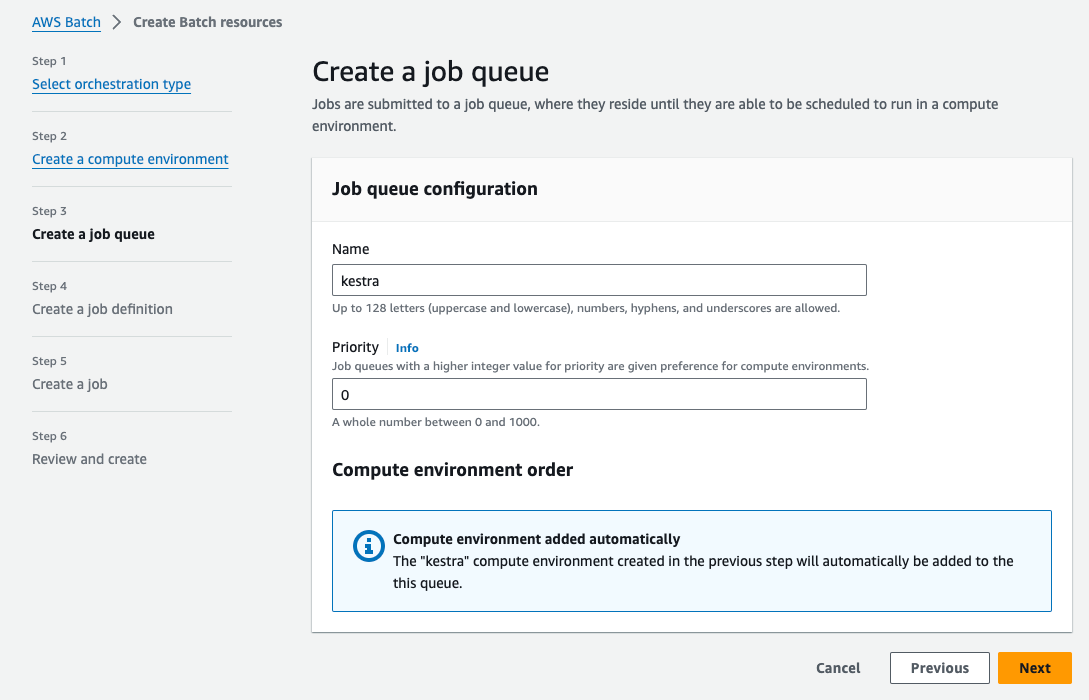This screenshot has height=700, width=1089.
Task: Click the Name field containing kestra
Action: point(598,281)
